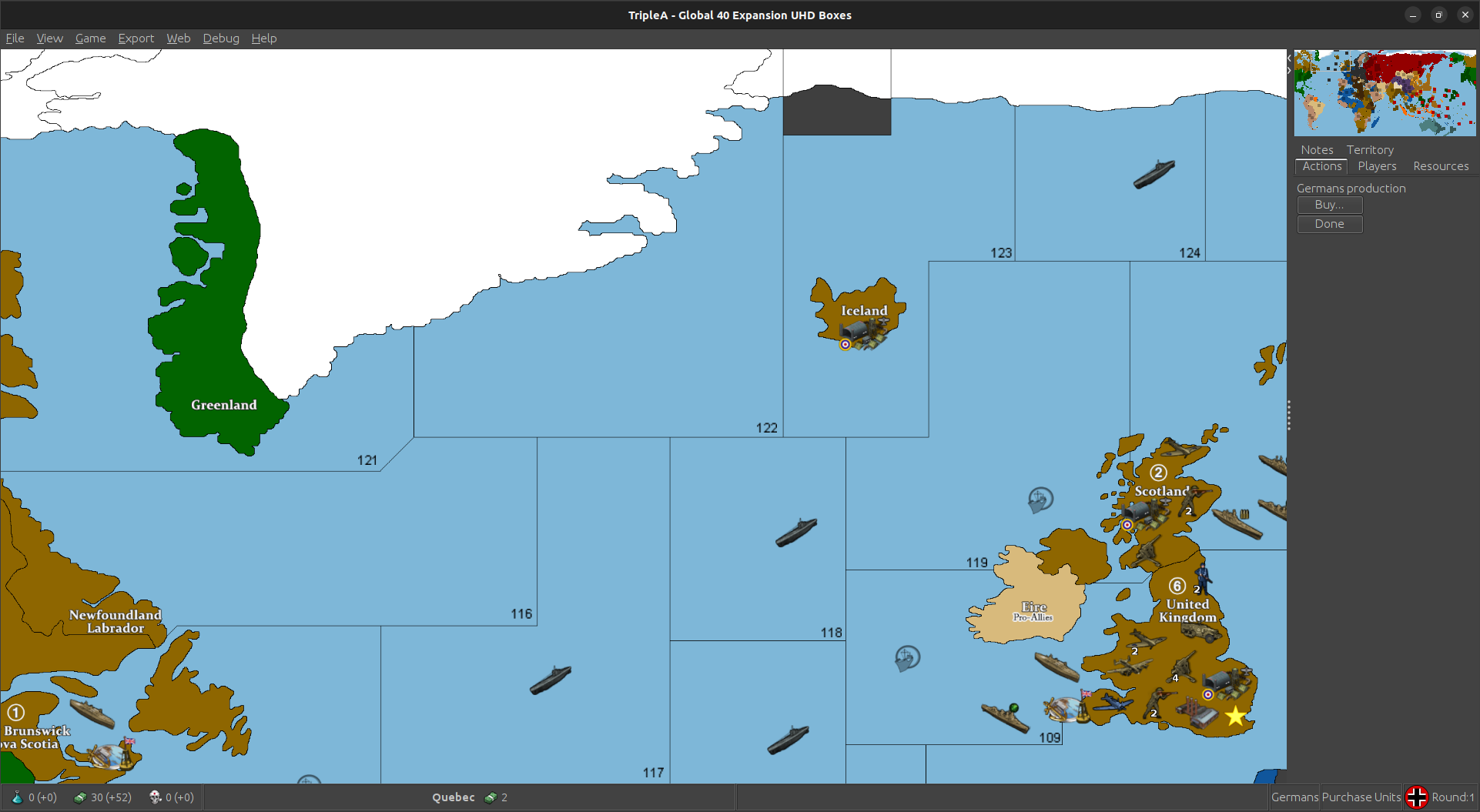
Task: Click the Buy... button
Action: coord(1329,205)
